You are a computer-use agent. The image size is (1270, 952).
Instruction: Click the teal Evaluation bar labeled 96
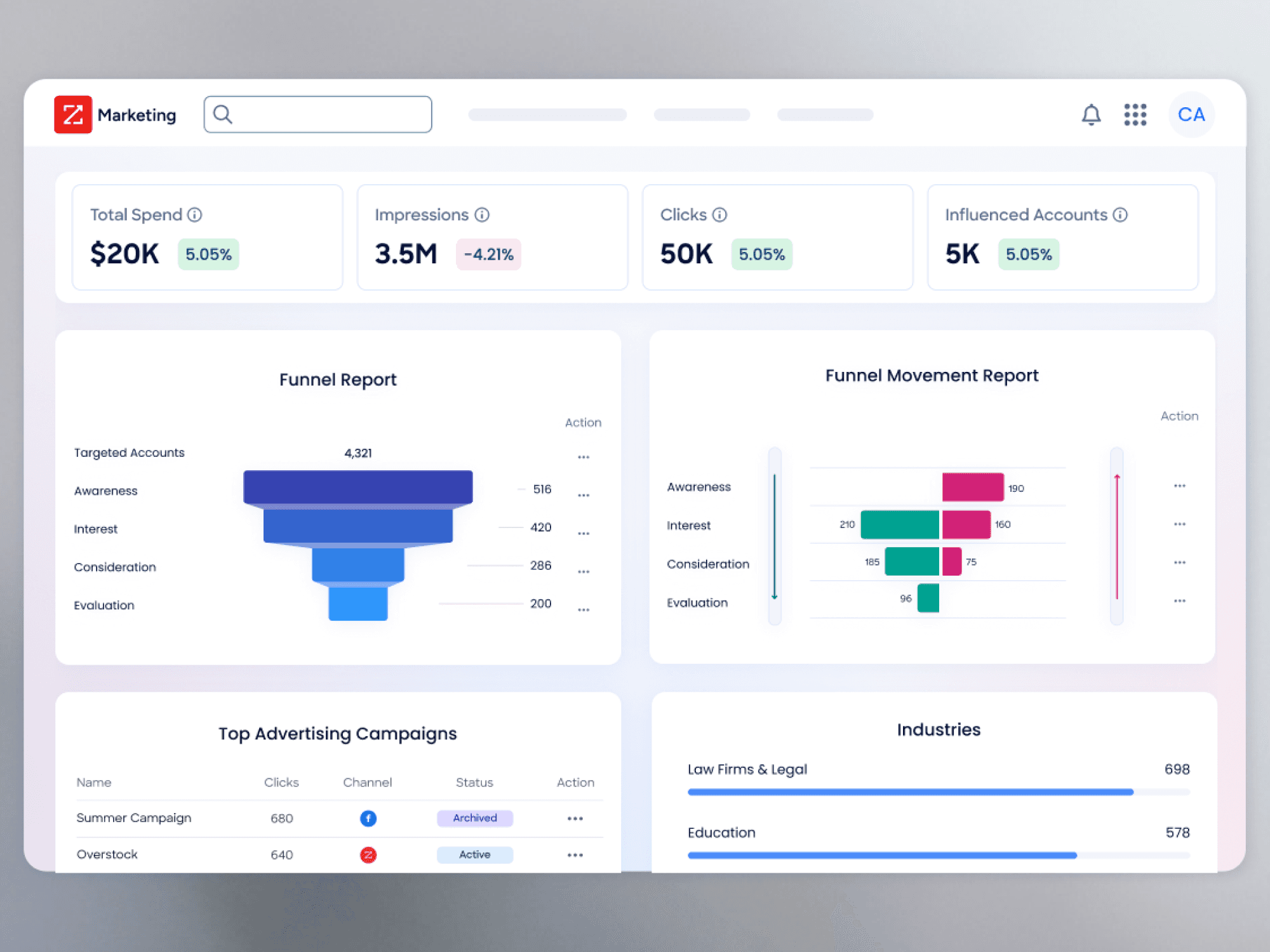tap(928, 598)
